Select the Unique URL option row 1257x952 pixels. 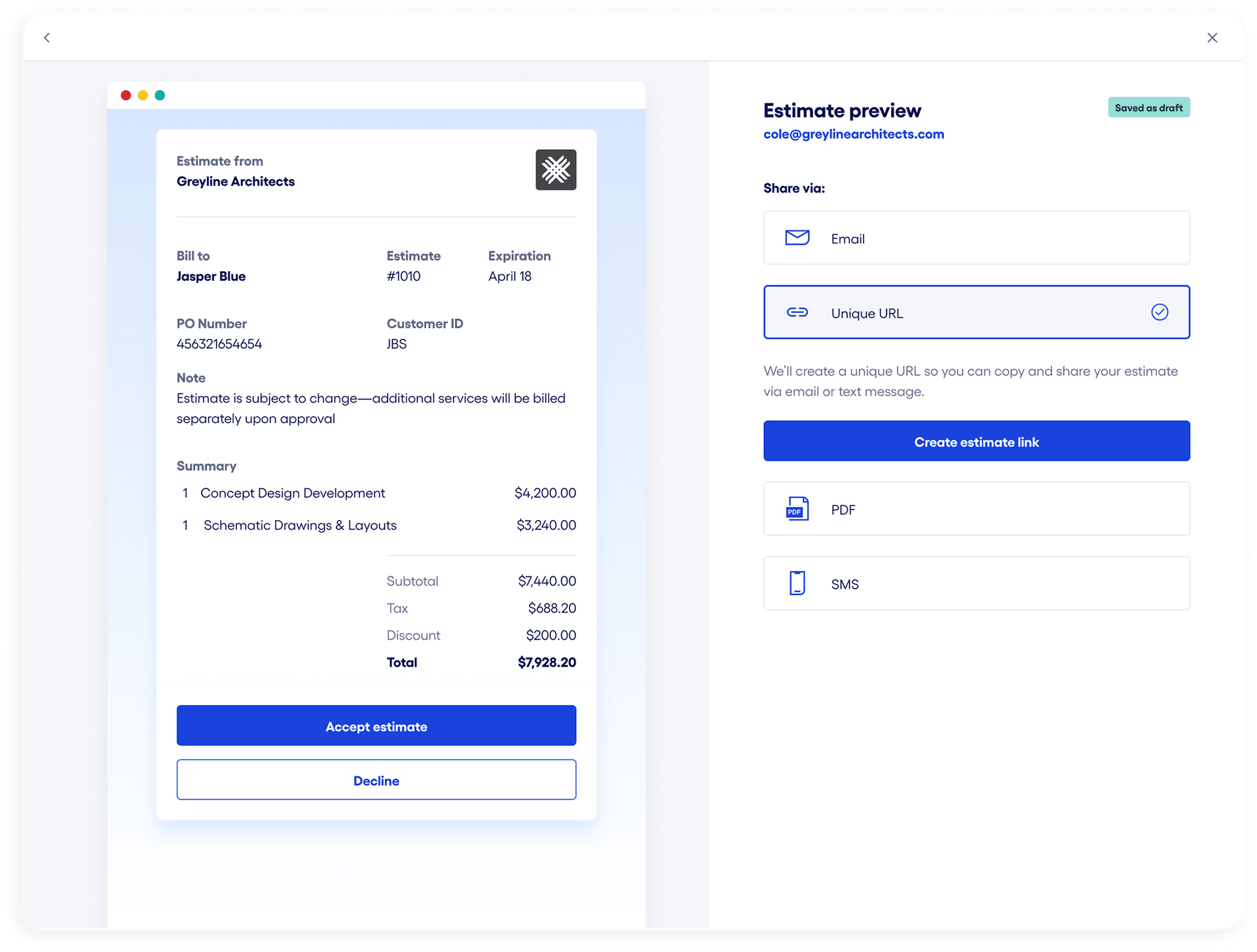(x=976, y=312)
